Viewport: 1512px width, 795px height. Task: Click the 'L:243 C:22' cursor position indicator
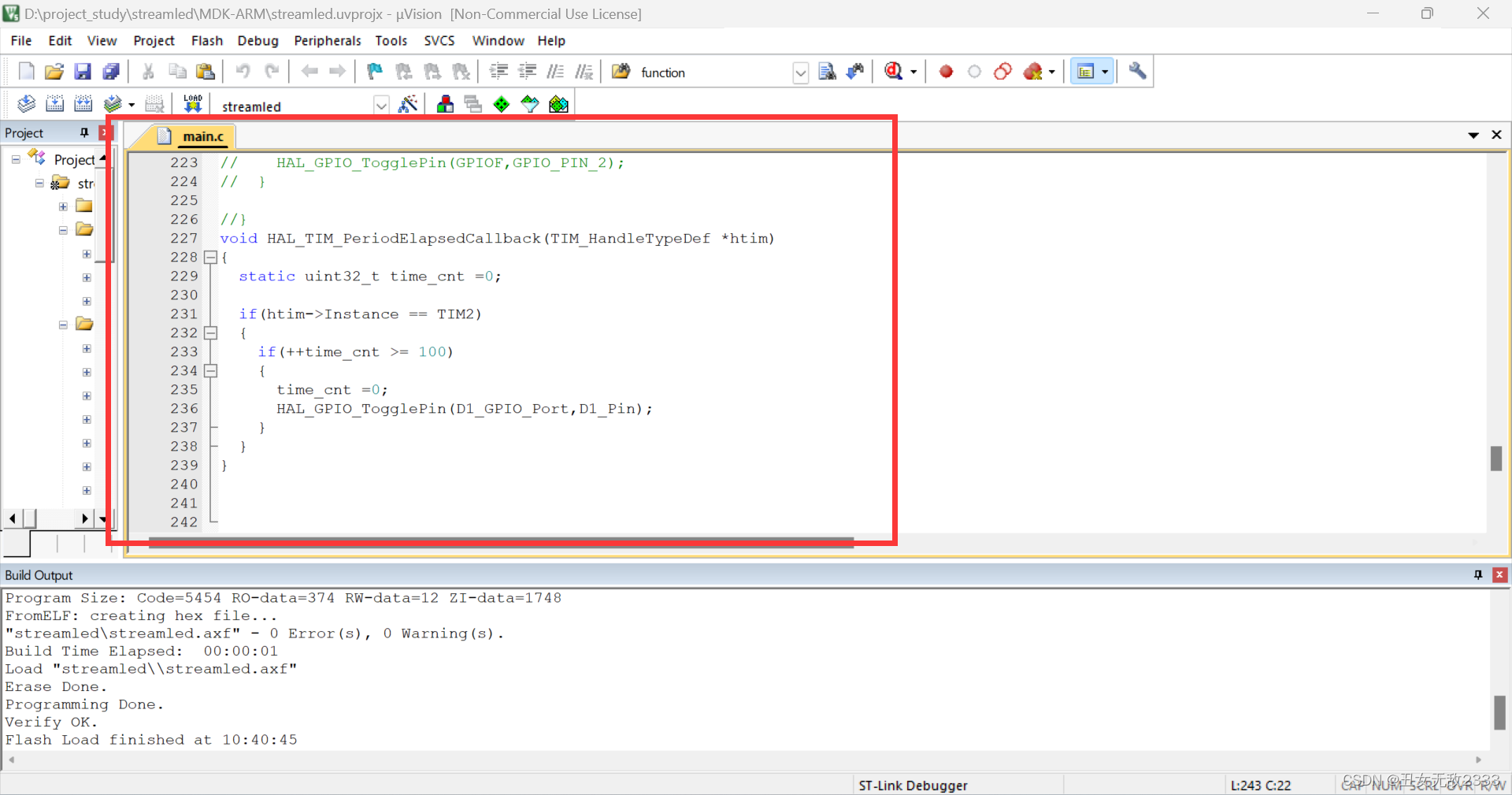[1261, 786]
